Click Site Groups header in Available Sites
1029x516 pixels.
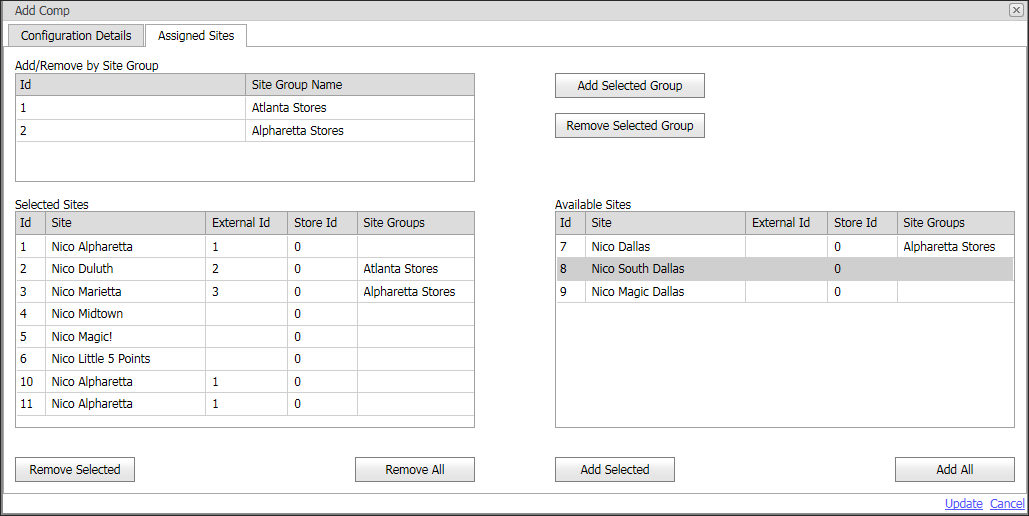[x=956, y=223]
